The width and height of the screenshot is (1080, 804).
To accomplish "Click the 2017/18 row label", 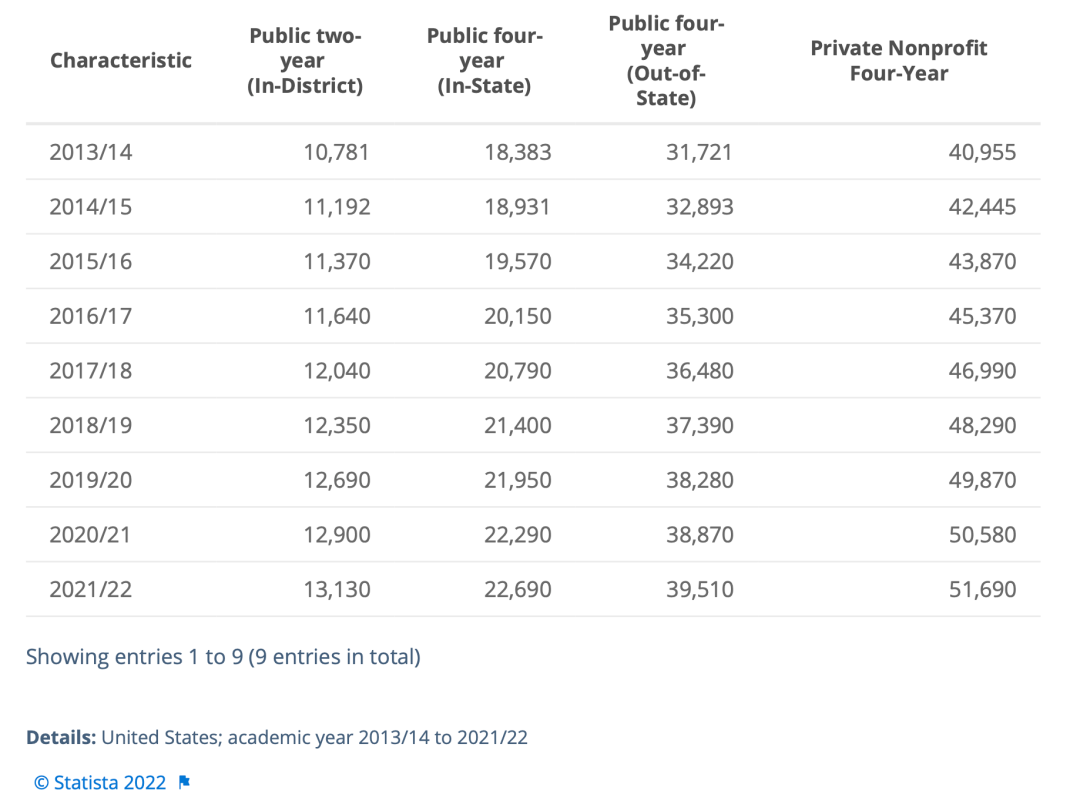I will [90, 371].
